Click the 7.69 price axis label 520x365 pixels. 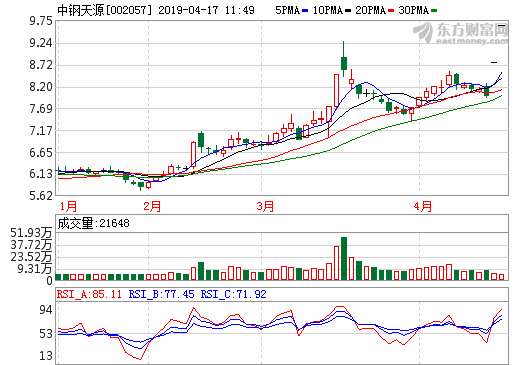(x=41, y=109)
